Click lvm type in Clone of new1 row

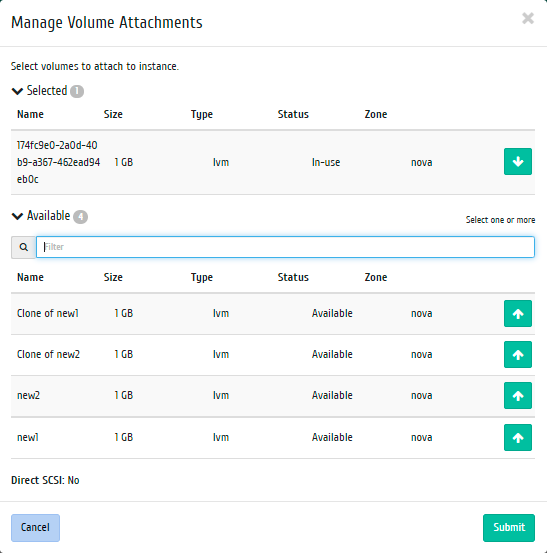[x=221, y=313]
